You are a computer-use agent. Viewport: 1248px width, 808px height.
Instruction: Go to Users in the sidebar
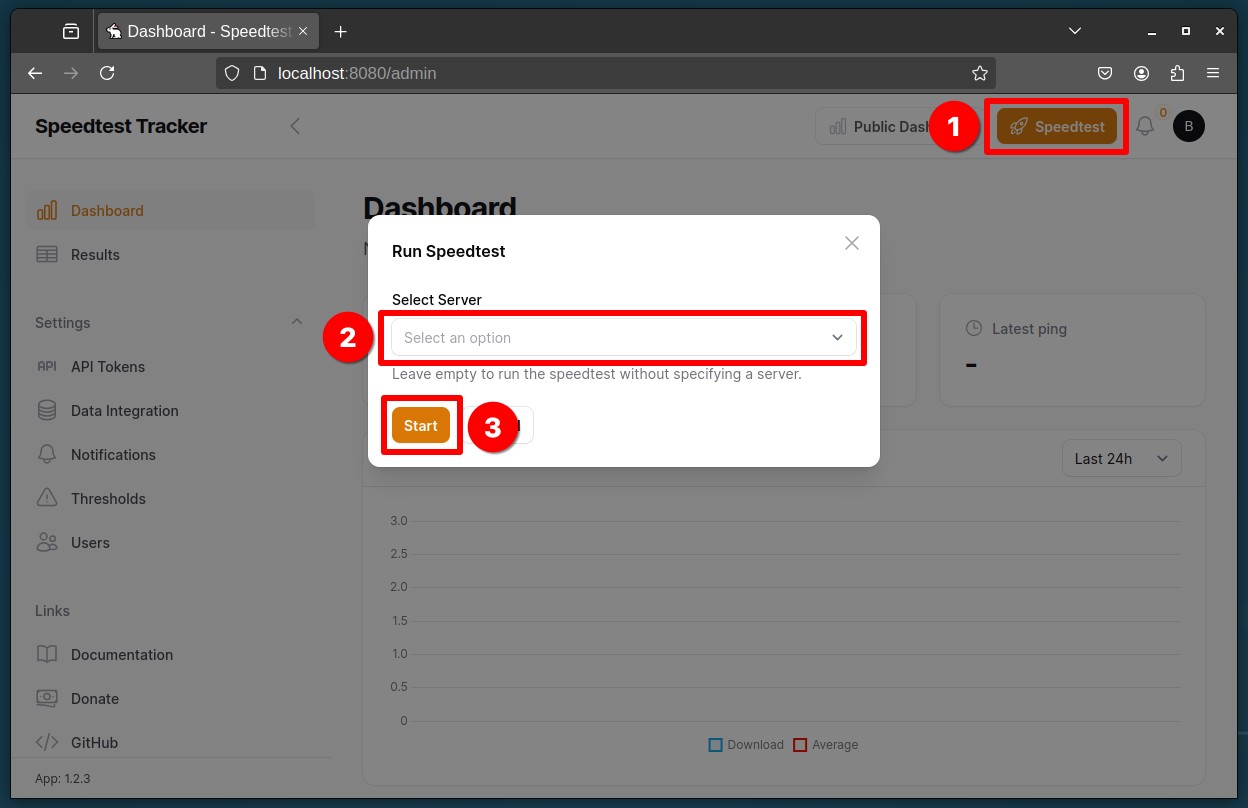click(171, 543)
